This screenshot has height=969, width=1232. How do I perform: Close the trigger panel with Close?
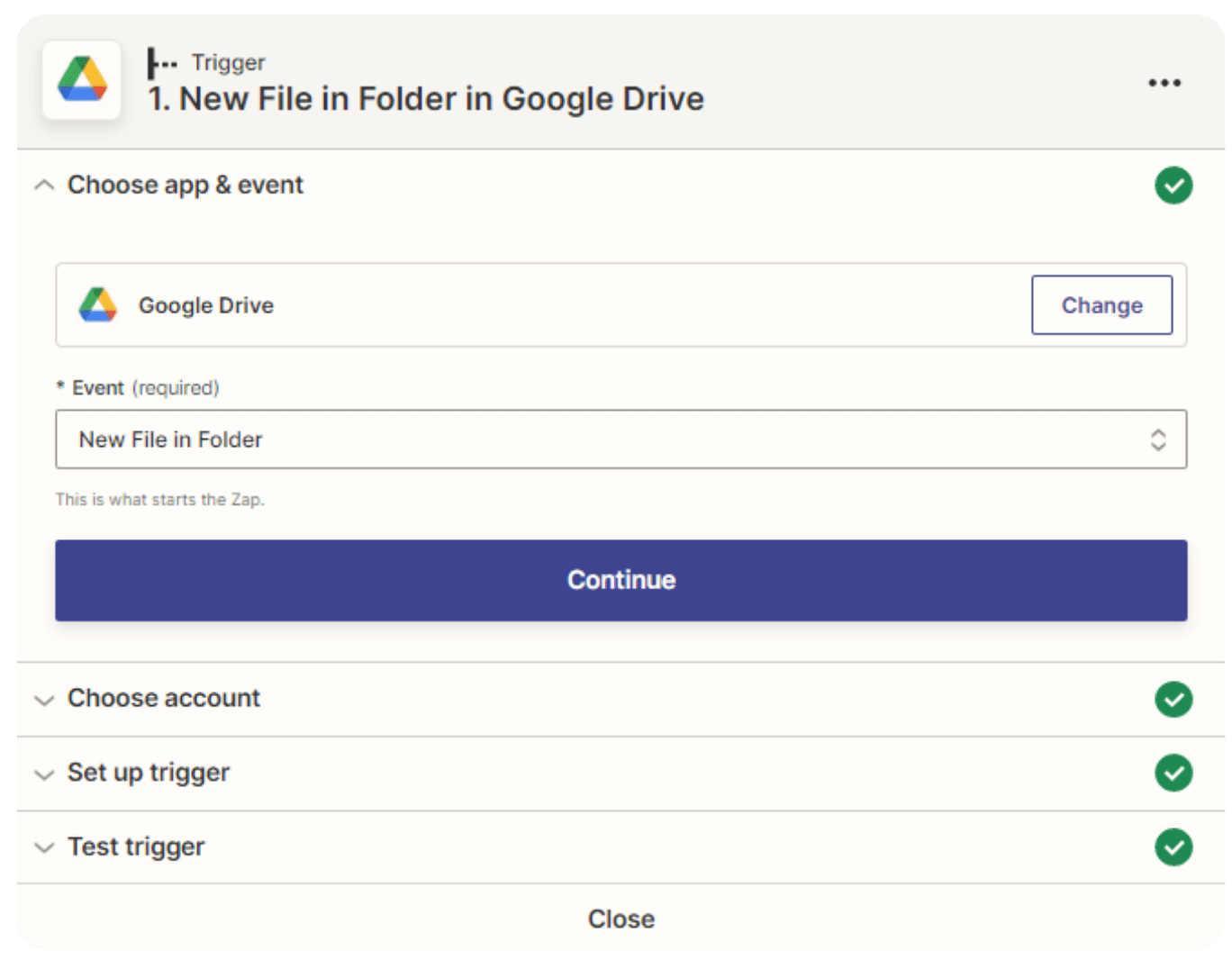(621, 919)
